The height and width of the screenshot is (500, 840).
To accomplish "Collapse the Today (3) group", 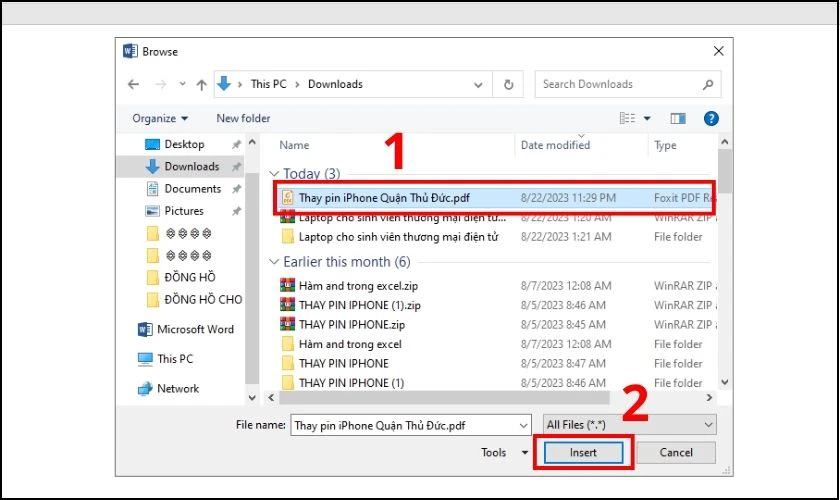I will point(274,174).
